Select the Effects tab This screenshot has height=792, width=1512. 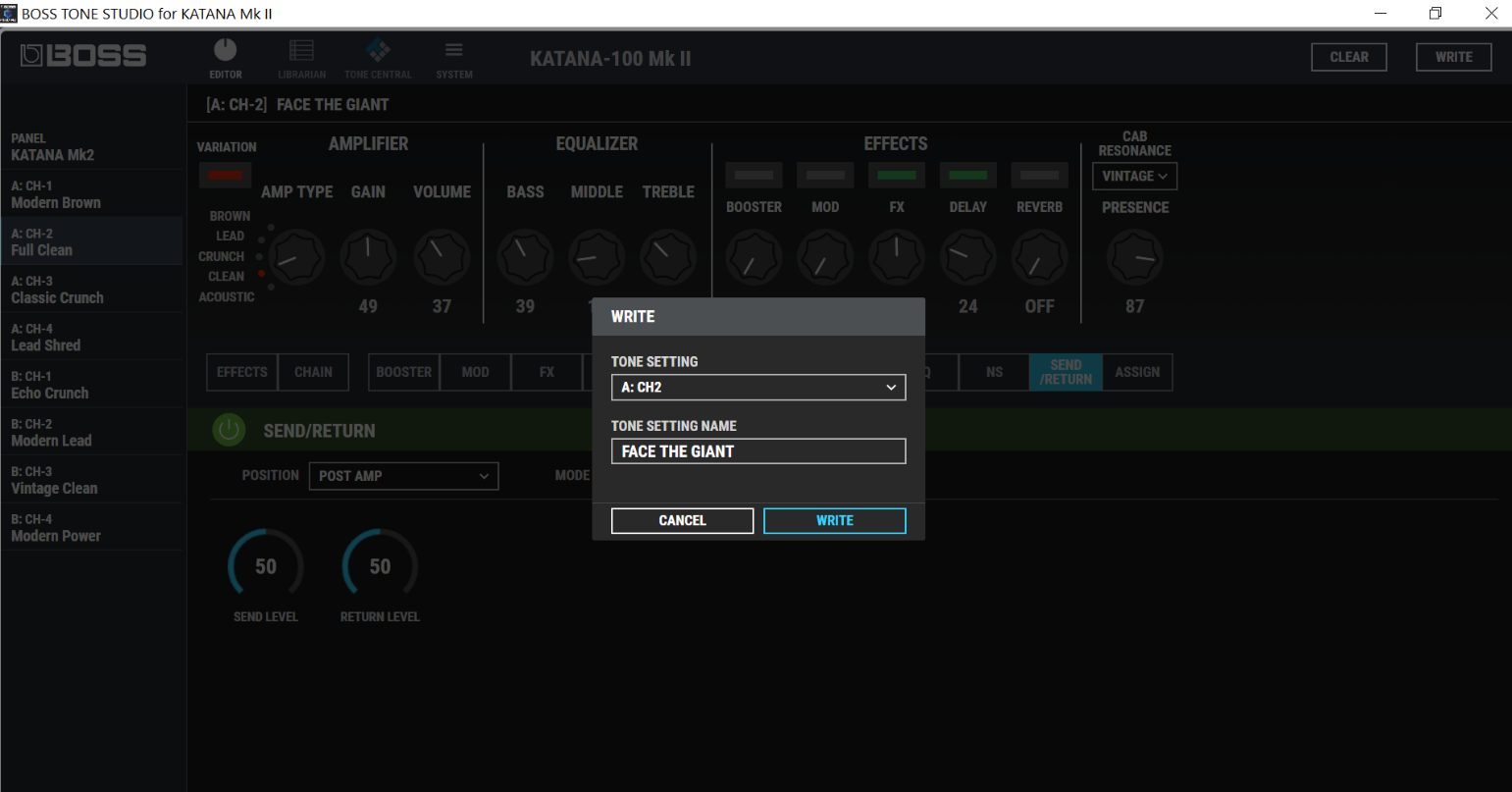[x=242, y=372]
